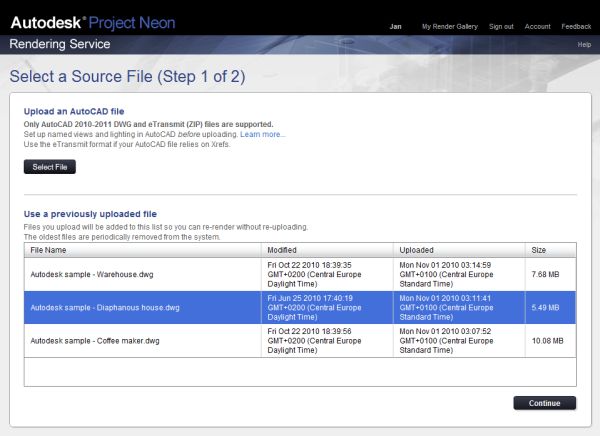600x436 pixels.
Task: Click the 10.08 MB size cell
Action: pyautogui.click(x=547, y=341)
